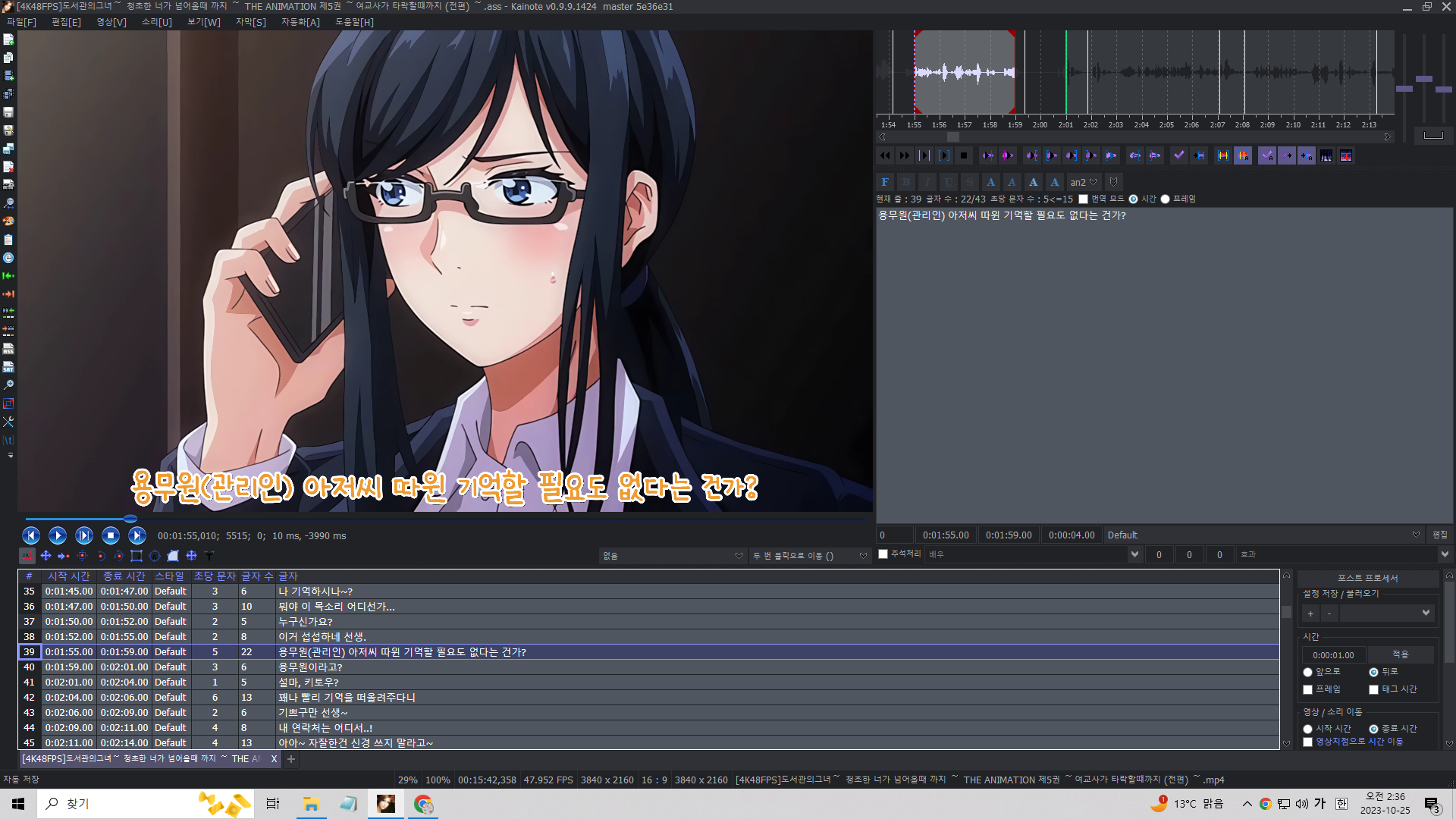Image resolution: width=1456 pixels, height=819 pixels.
Task: Select the red T drawing tool
Action: [210, 556]
